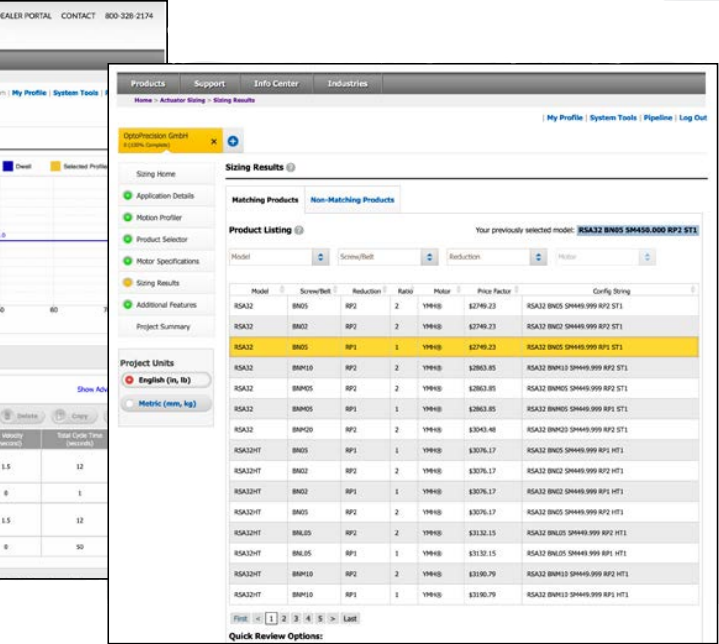Click the Sizing Results help icon

[291, 168]
